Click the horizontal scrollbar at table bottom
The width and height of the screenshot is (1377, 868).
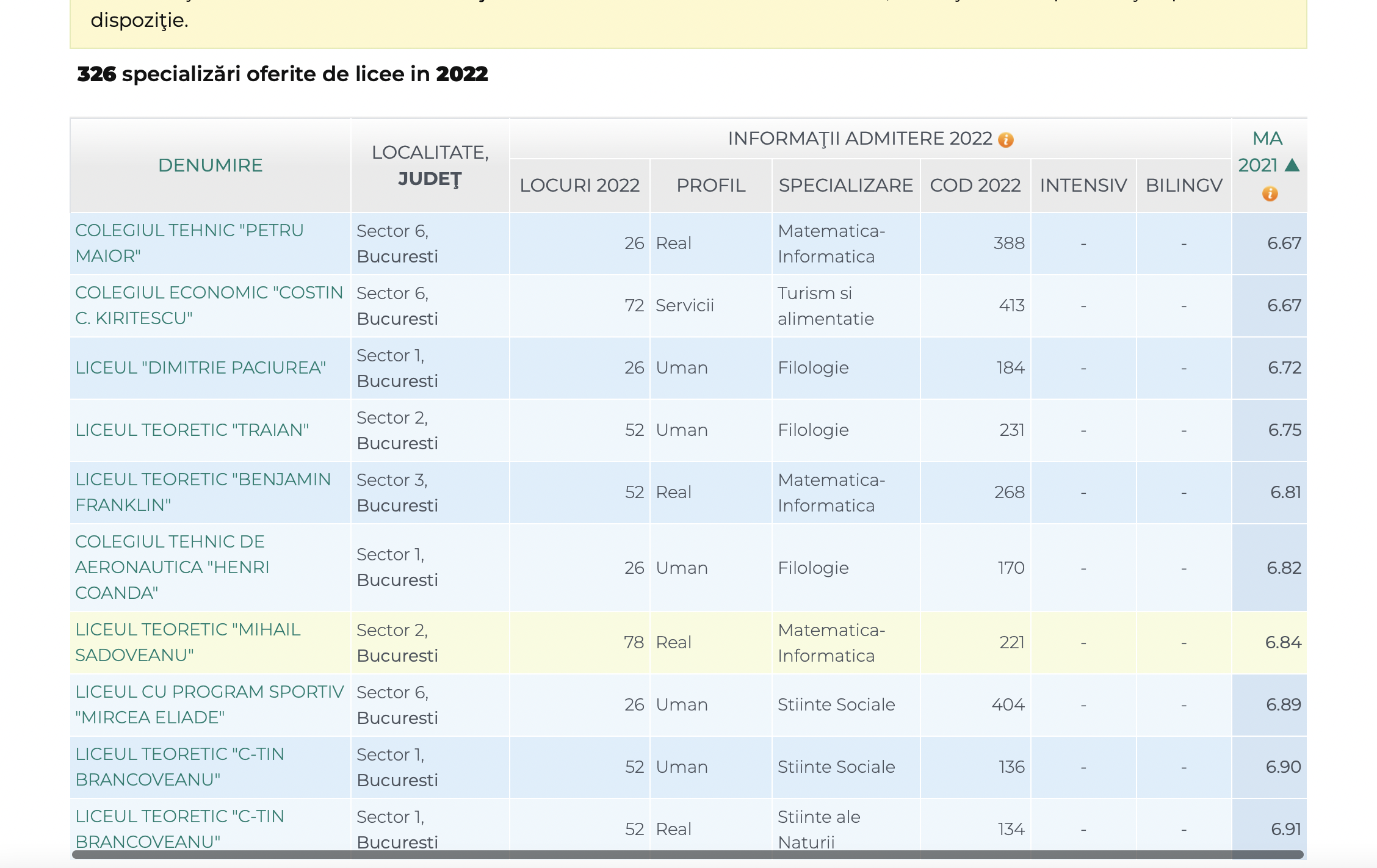pos(687,855)
